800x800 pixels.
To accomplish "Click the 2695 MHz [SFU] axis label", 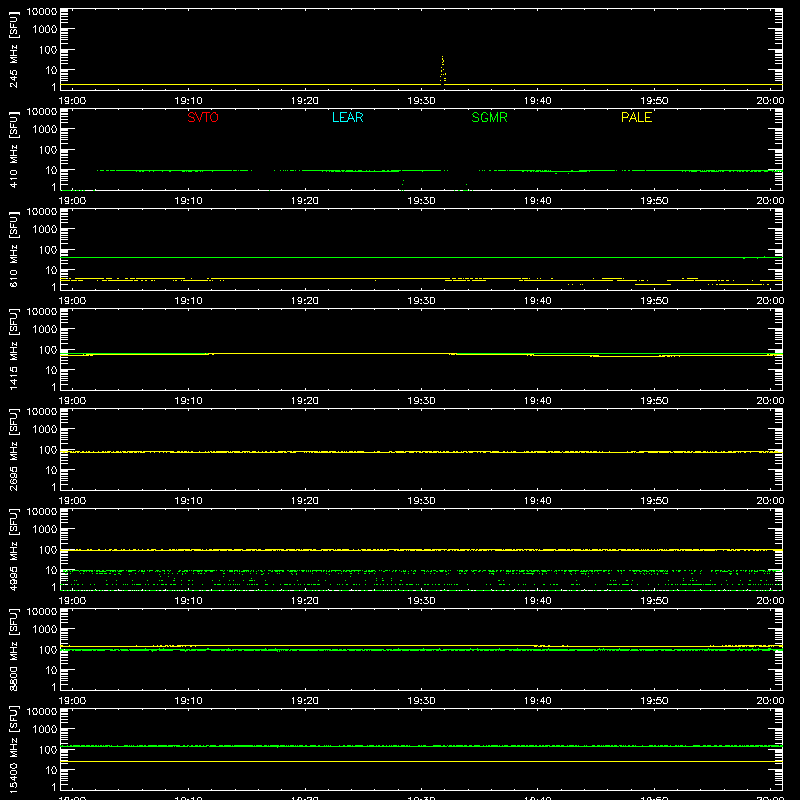I will tap(13, 449).
